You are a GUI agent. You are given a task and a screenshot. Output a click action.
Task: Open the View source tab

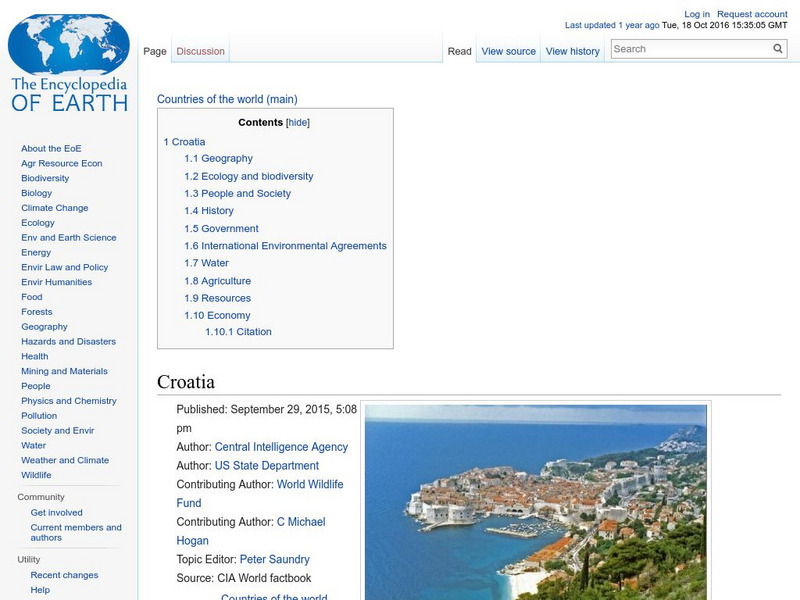(507, 50)
